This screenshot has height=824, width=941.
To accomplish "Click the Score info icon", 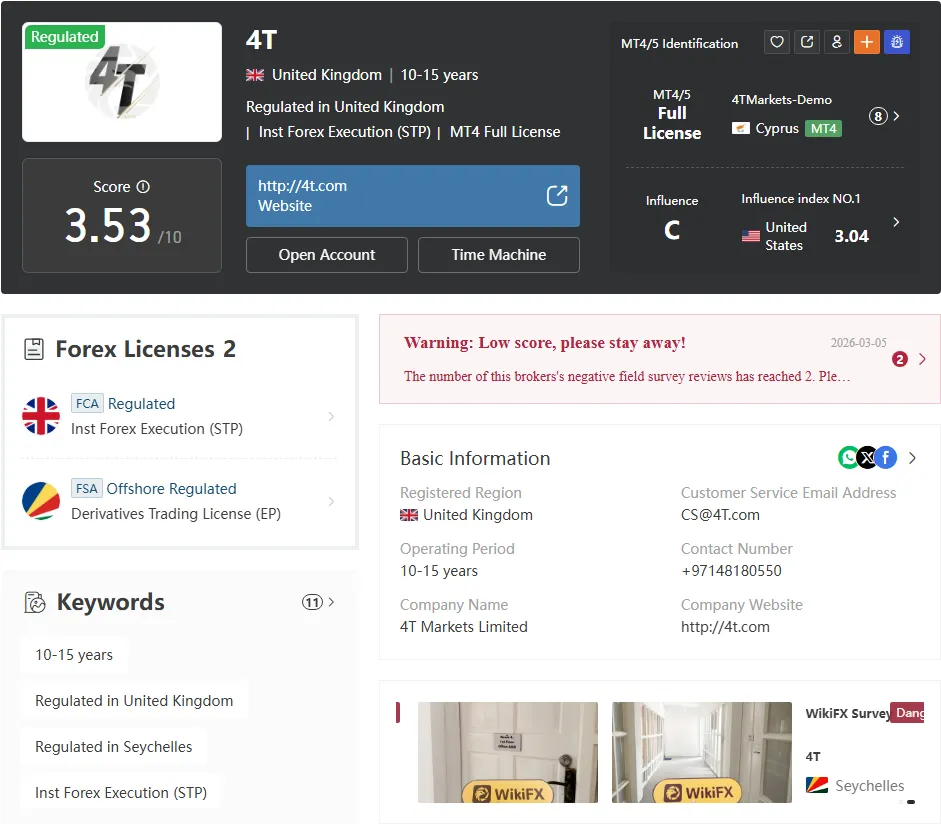I will point(143,187).
